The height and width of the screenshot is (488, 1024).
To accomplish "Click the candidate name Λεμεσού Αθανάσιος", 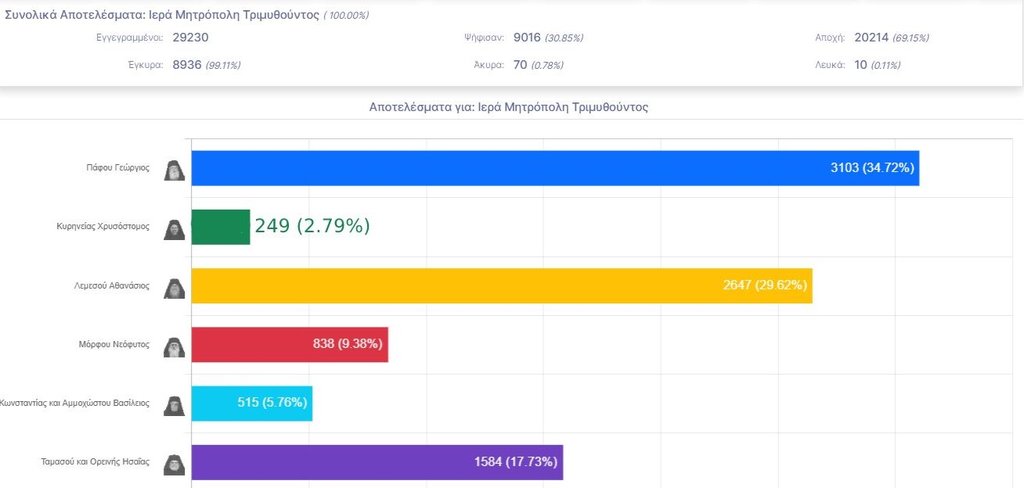I will coord(112,285).
